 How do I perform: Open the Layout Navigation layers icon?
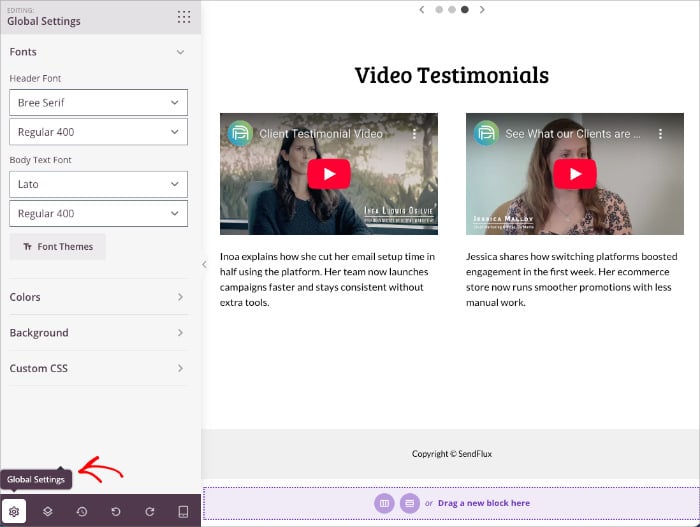click(48, 511)
